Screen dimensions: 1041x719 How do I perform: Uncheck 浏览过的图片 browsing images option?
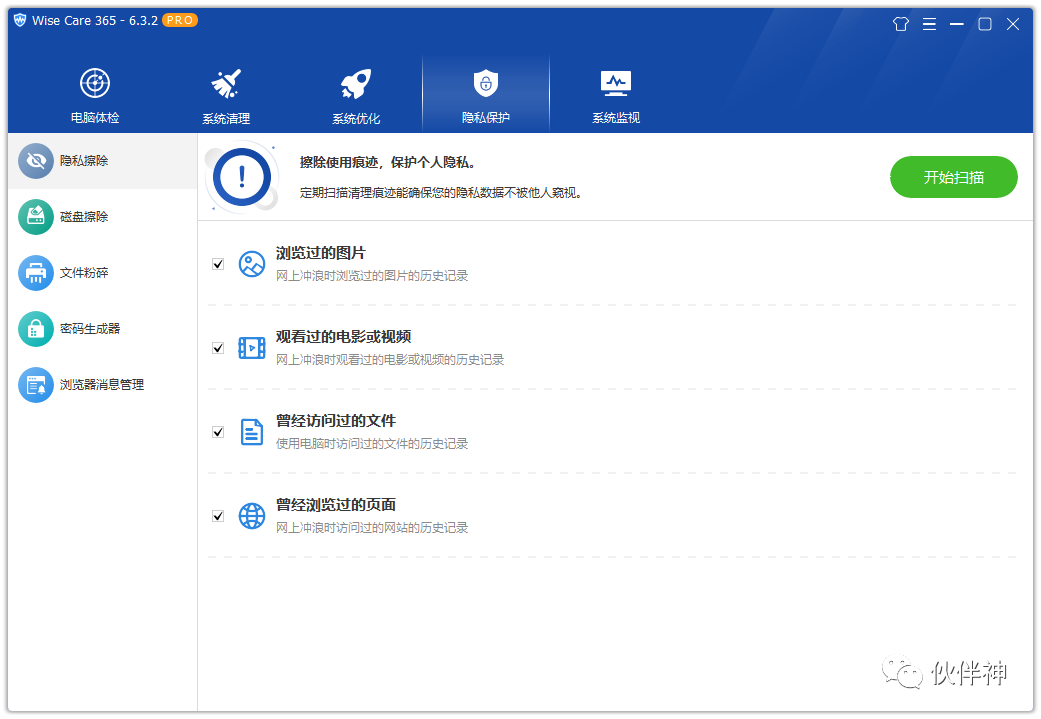pyautogui.click(x=218, y=264)
